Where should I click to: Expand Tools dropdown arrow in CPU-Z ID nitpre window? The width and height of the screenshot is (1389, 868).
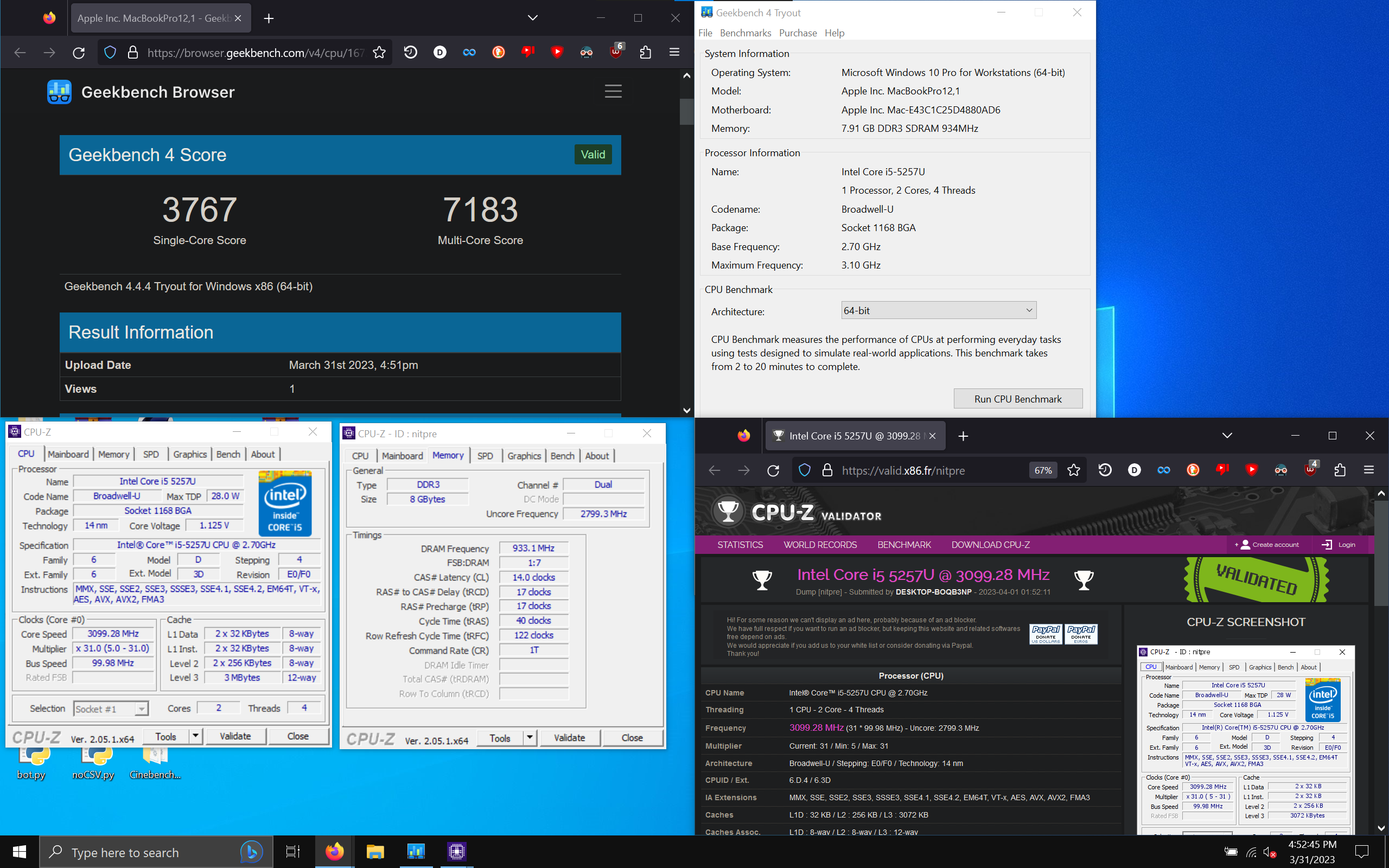coord(530,738)
